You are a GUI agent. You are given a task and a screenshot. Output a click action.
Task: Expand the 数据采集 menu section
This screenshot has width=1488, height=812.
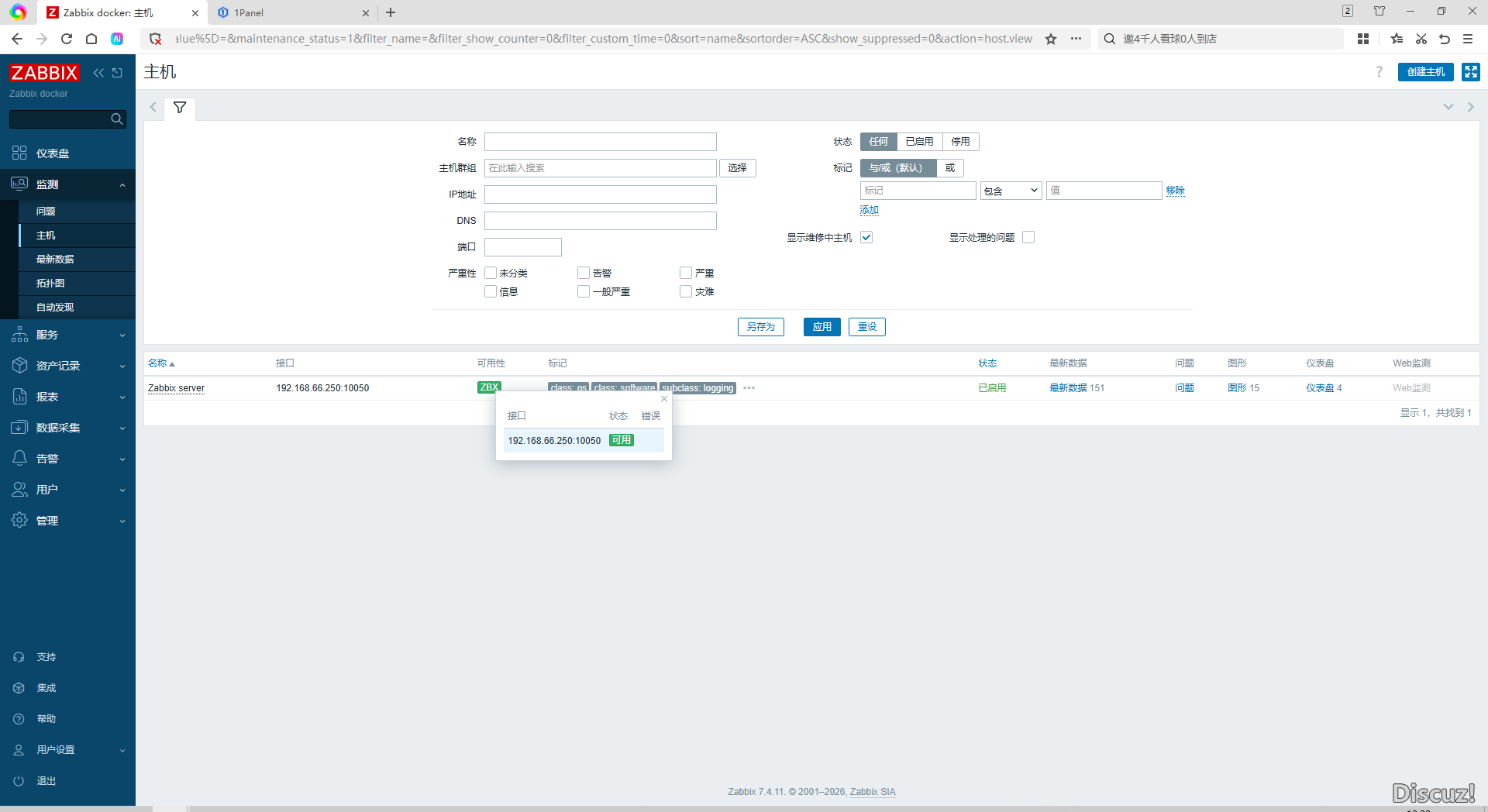pyautogui.click(x=122, y=428)
